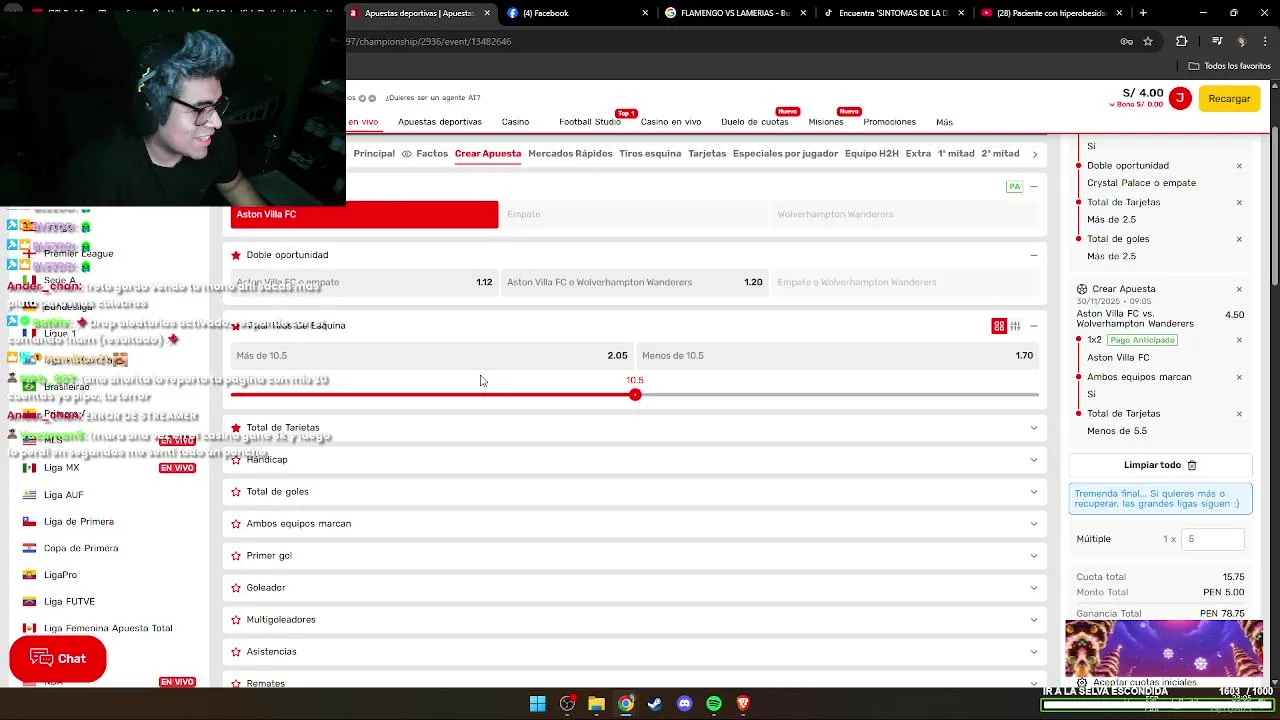
Task: Click the trash icon beside Limpiar todo
Action: [1191, 465]
